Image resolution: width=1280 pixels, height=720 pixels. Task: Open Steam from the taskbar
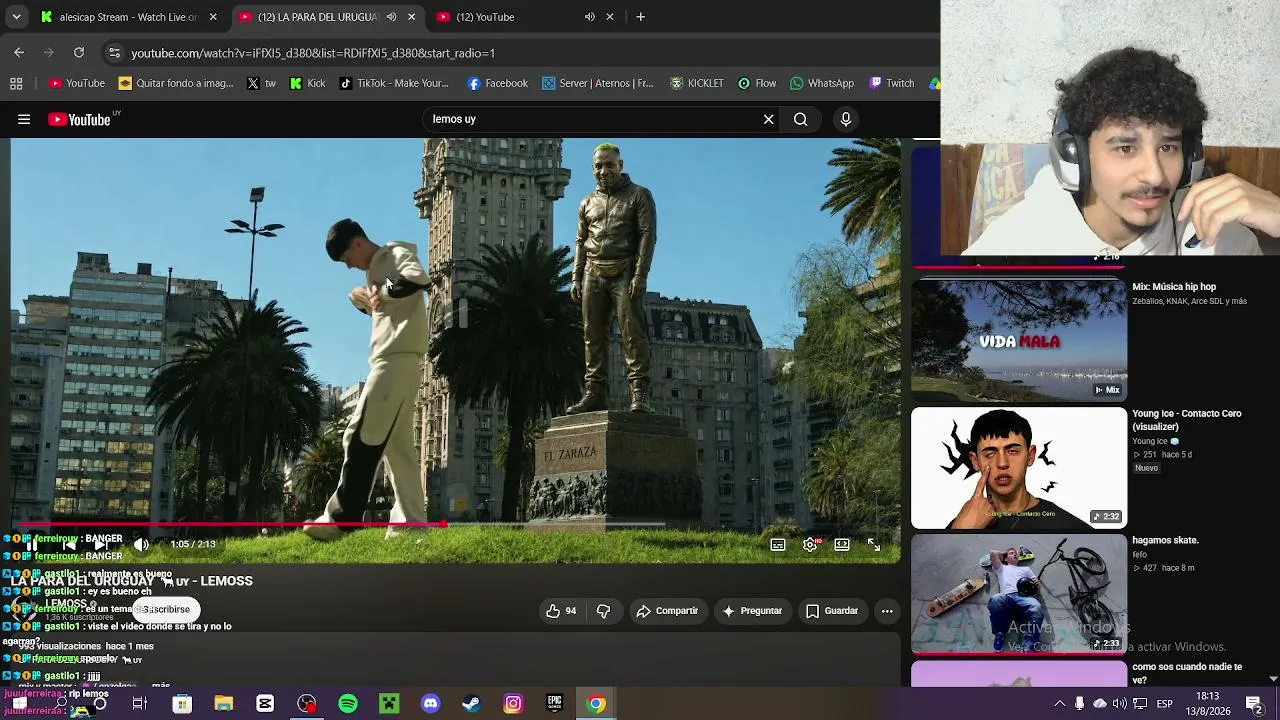471,704
